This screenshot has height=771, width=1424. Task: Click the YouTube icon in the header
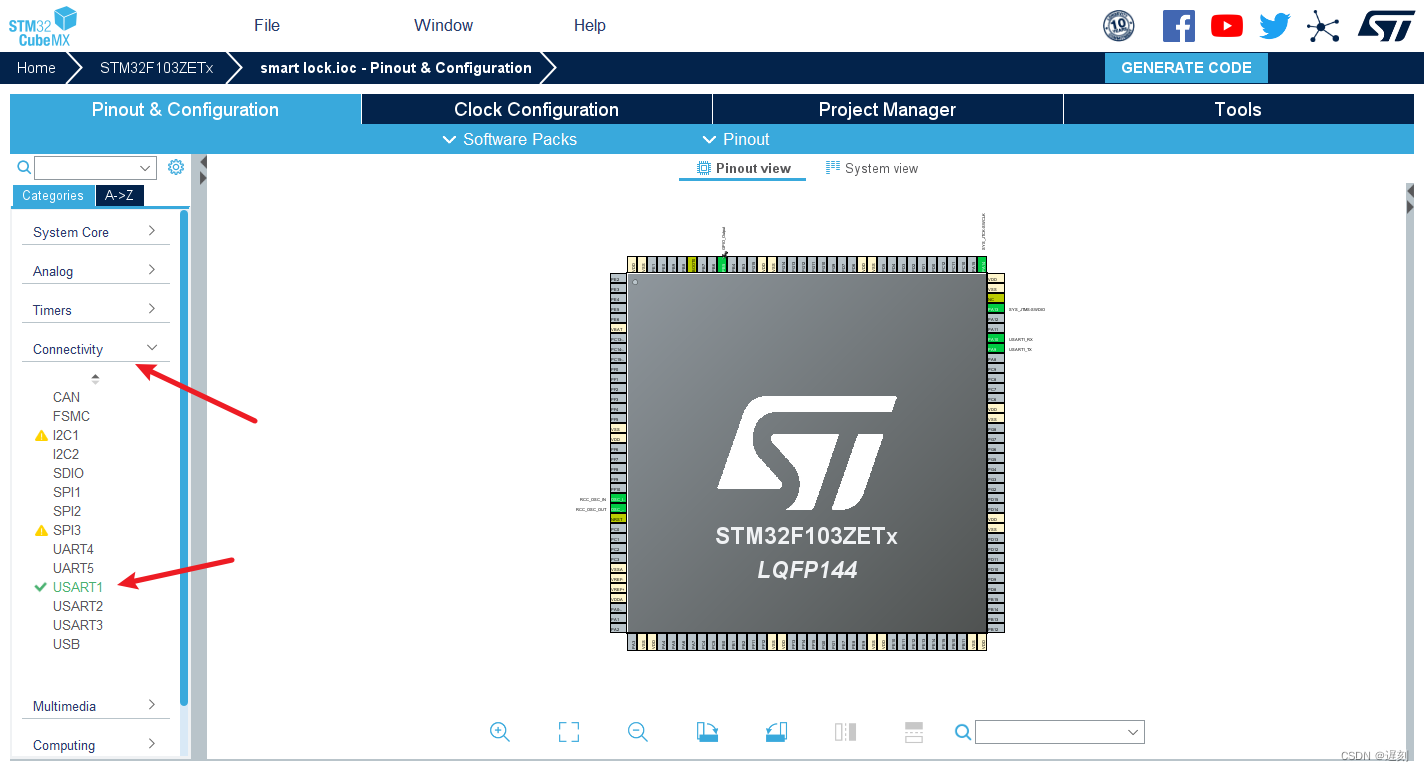[x=1227, y=25]
